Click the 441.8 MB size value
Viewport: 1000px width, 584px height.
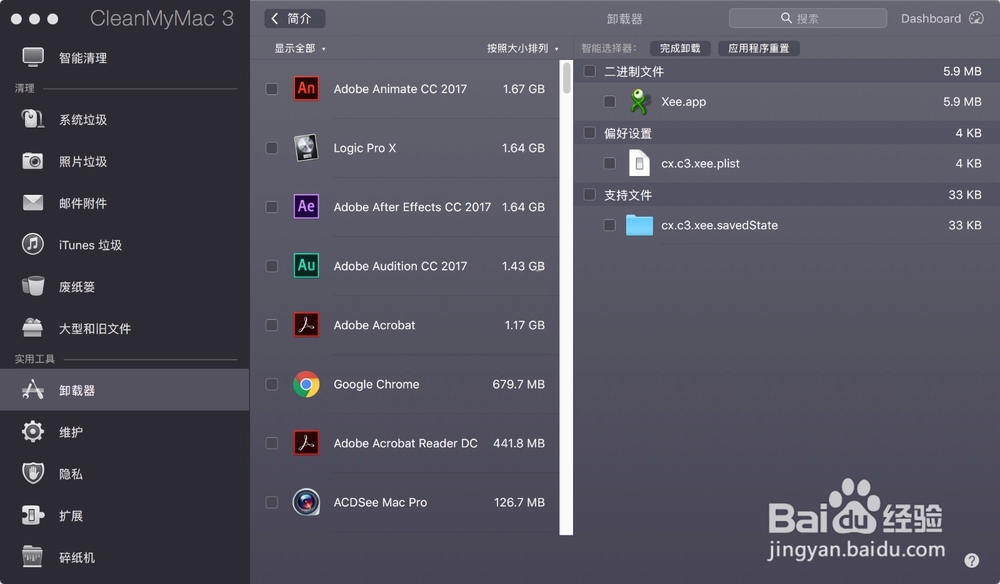coord(518,443)
